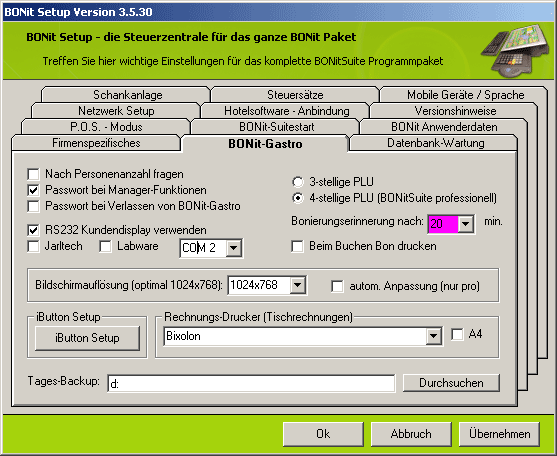This screenshot has height=456, width=557.
Task: Click Durchsuchen to browse backup folder
Action: pyautogui.click(x=451, y=383)
